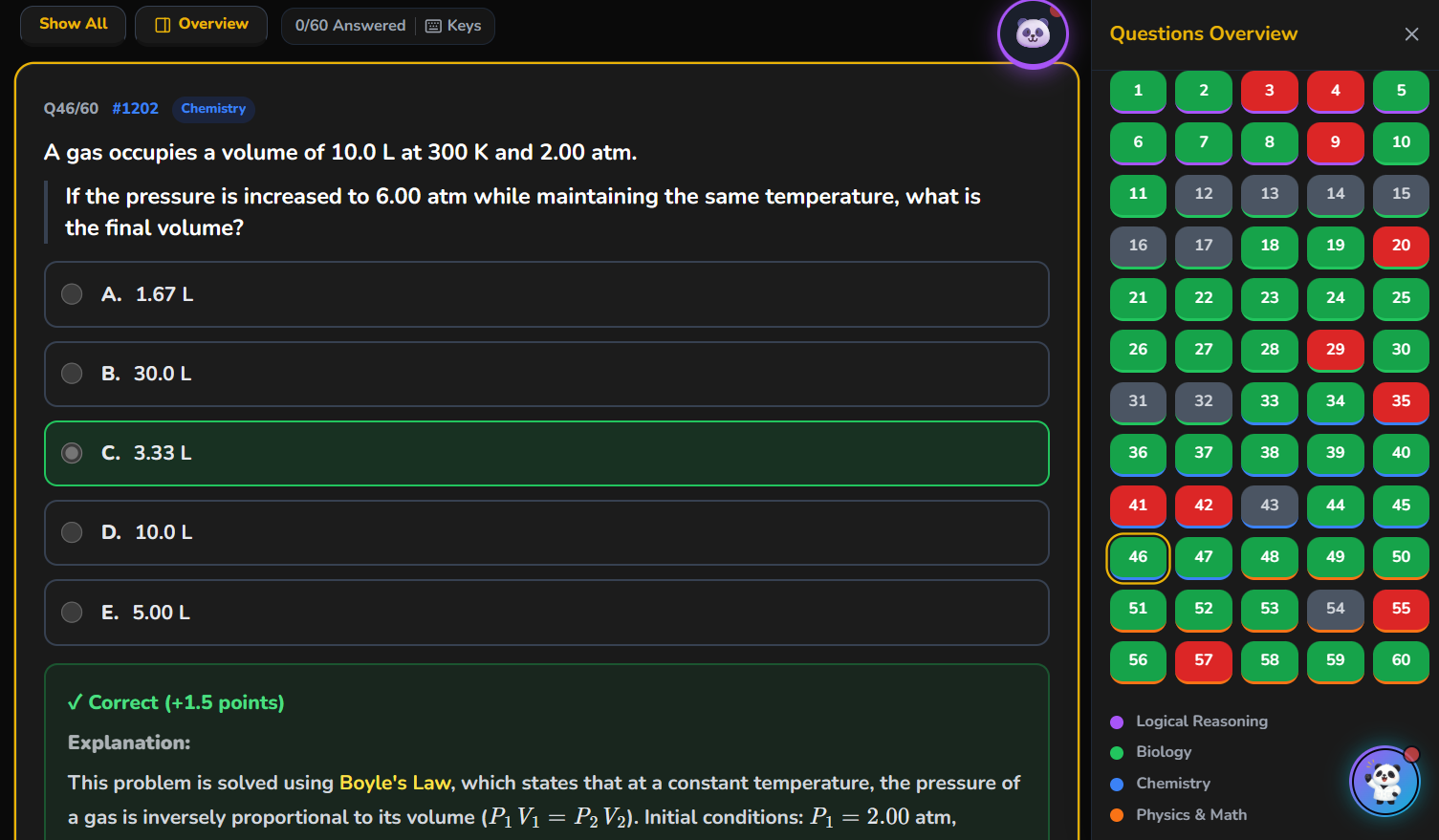Jump to question 54
The width and height of the screenshot is (1439, 840).
pos(1336,609)
